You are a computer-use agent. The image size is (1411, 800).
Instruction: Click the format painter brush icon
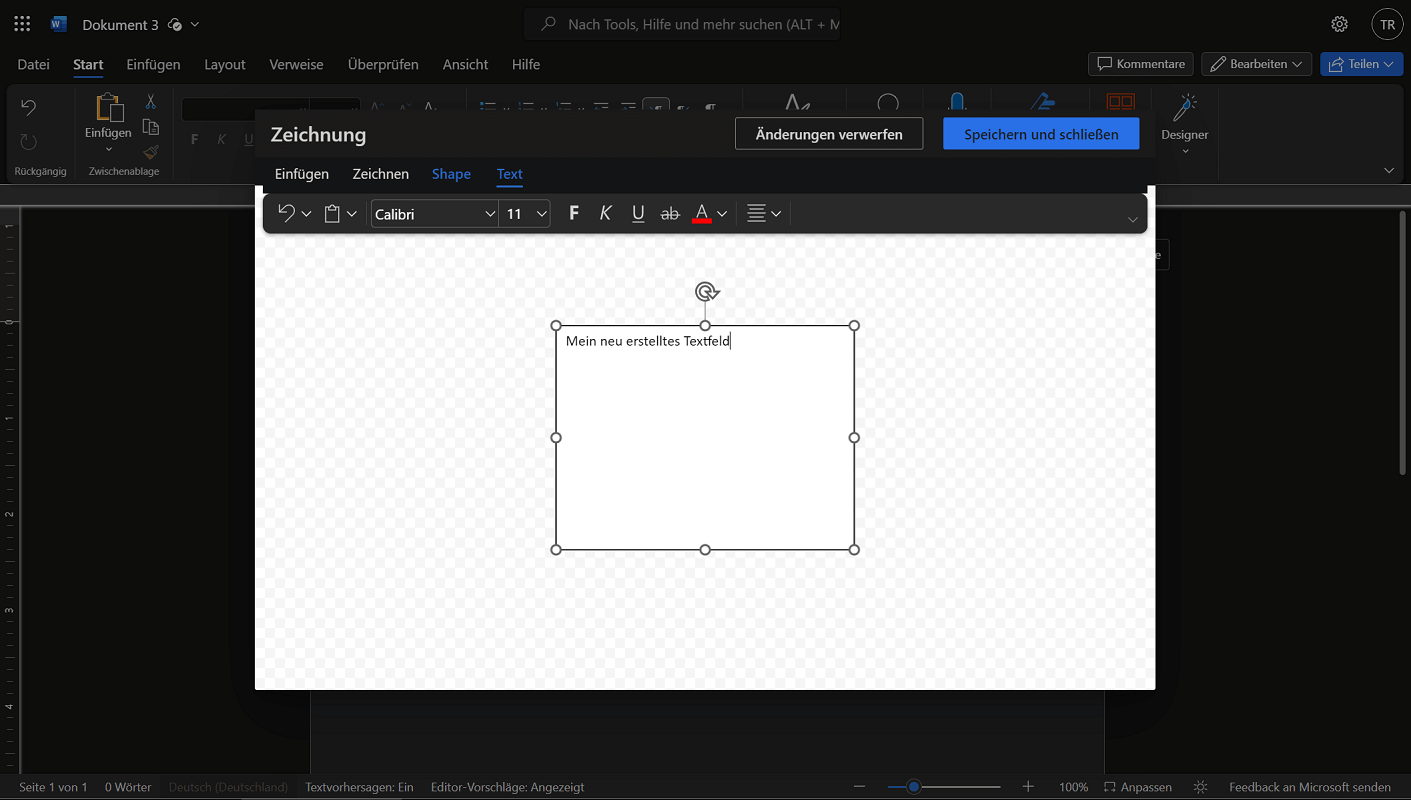coord(151,152)
